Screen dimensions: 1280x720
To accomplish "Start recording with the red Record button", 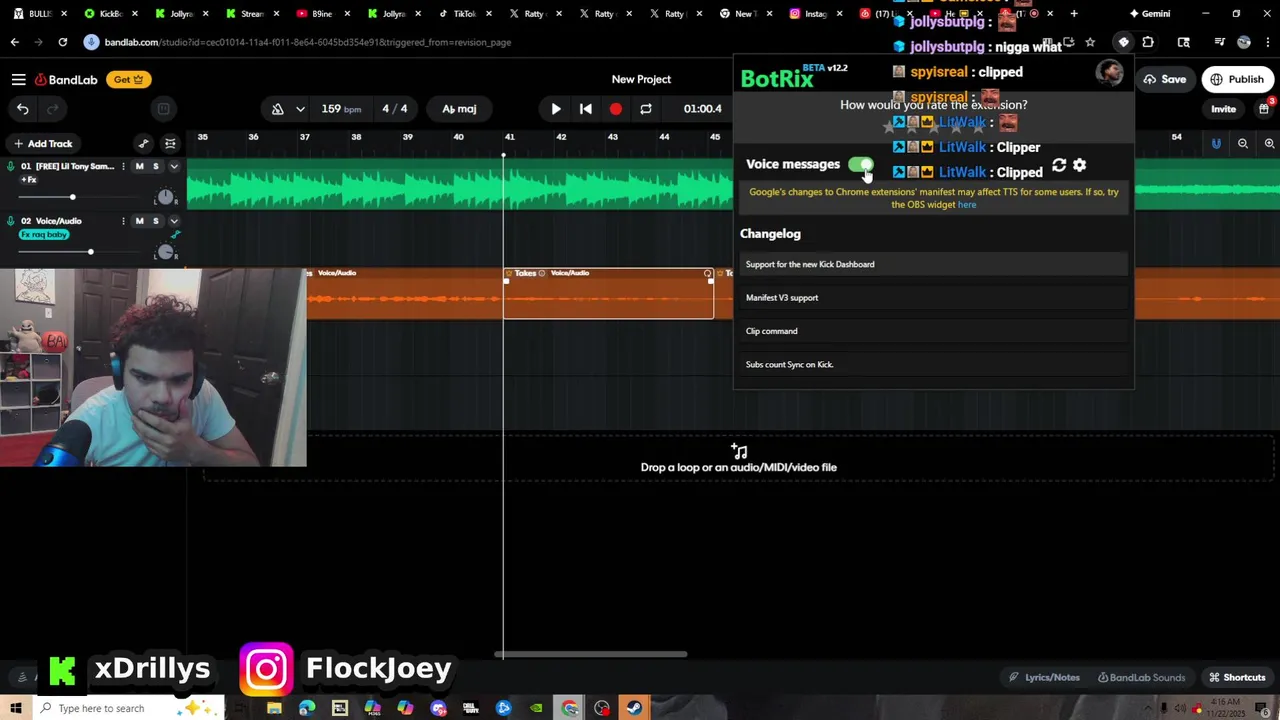I will [616, 109].
